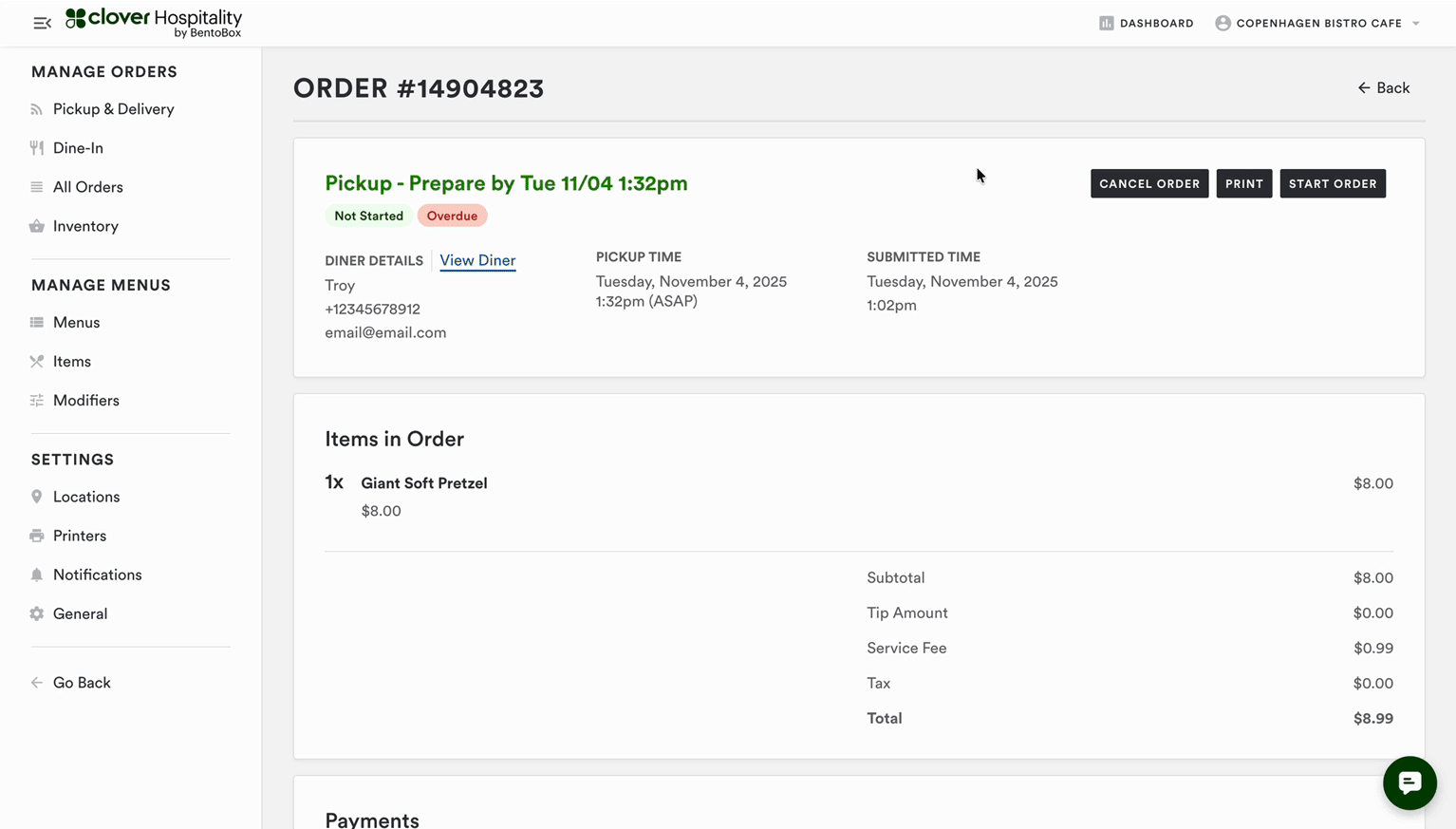Collapse the sidebar with the hamburger icon
Viewport: 1456px width, 829px height.
click(42, 23)
